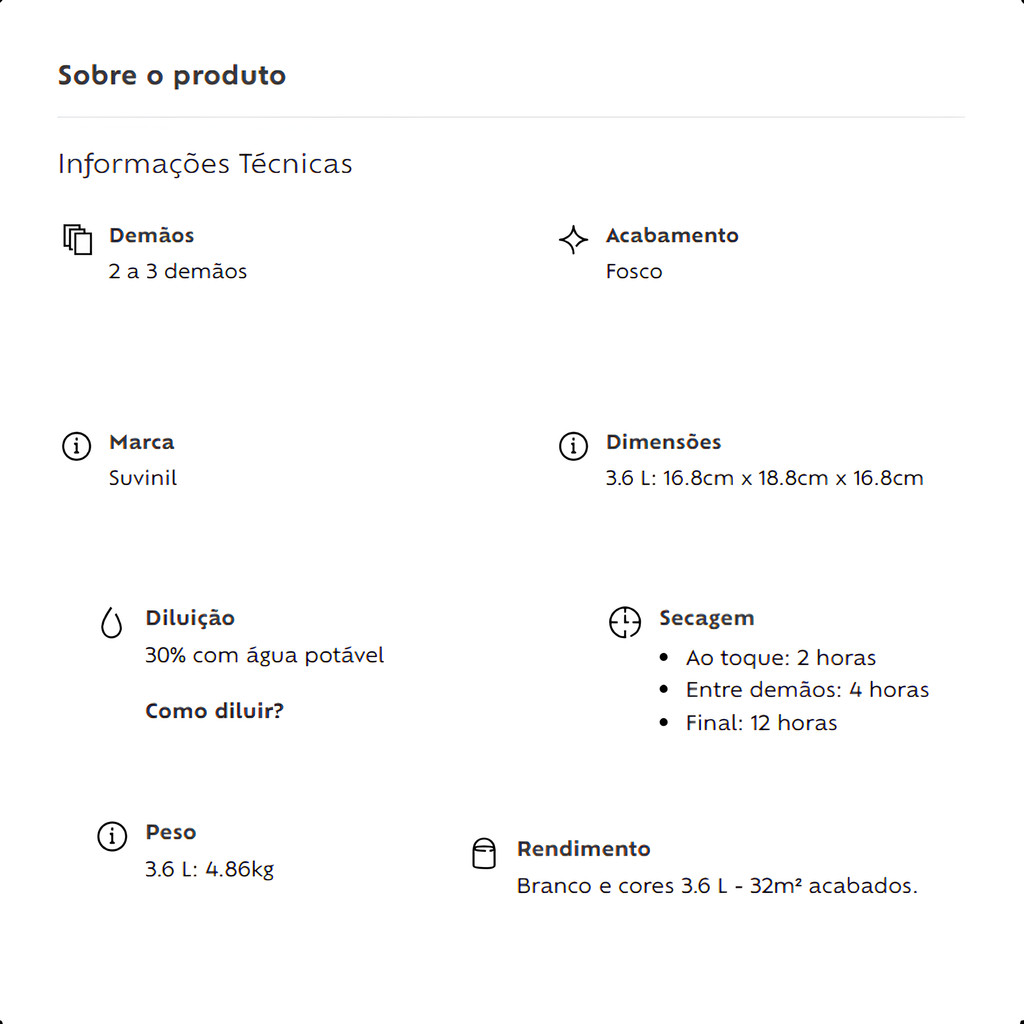Click the info icon beside Marca

pos(77,446)
